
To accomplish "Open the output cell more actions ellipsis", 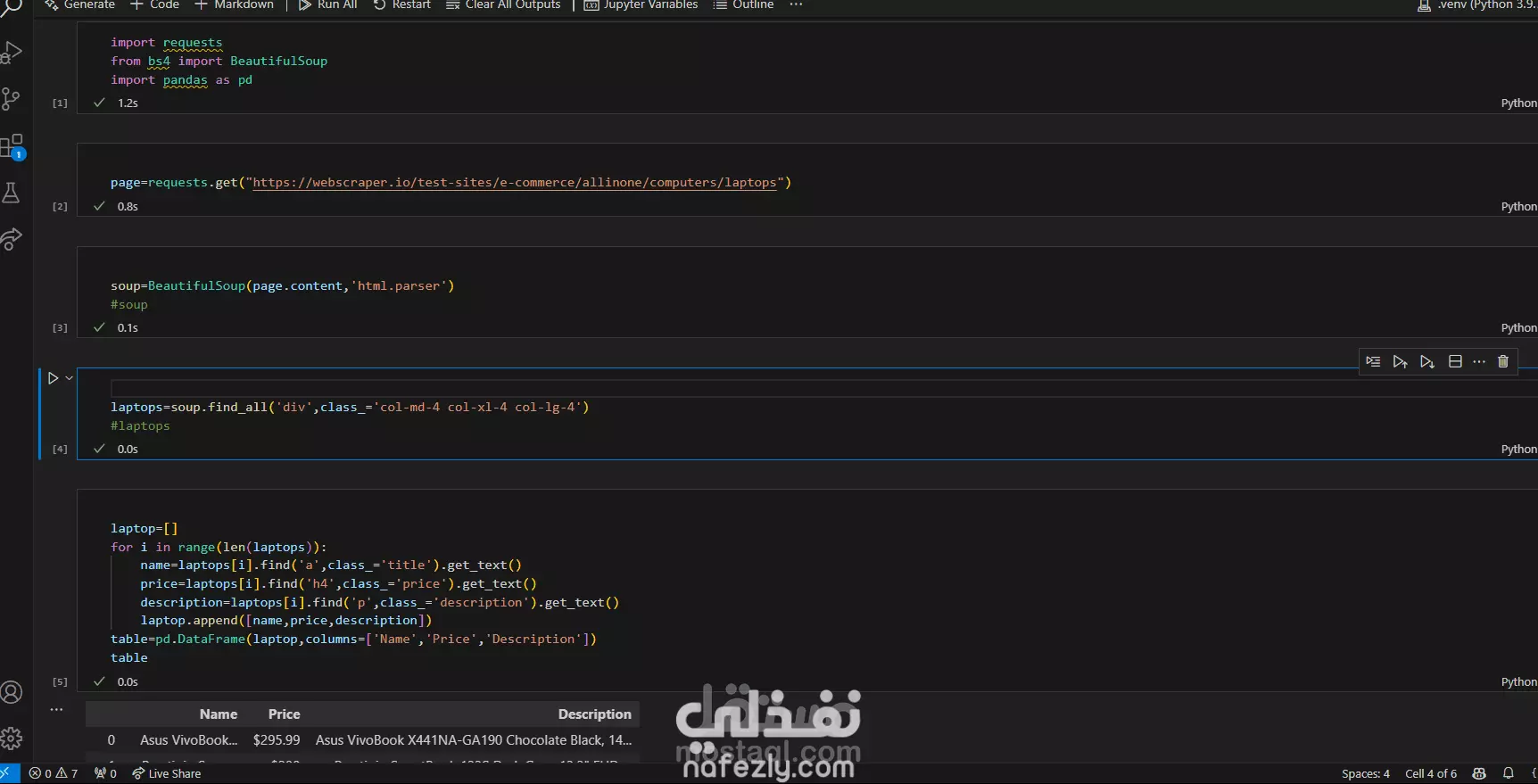I will point(56,710).
